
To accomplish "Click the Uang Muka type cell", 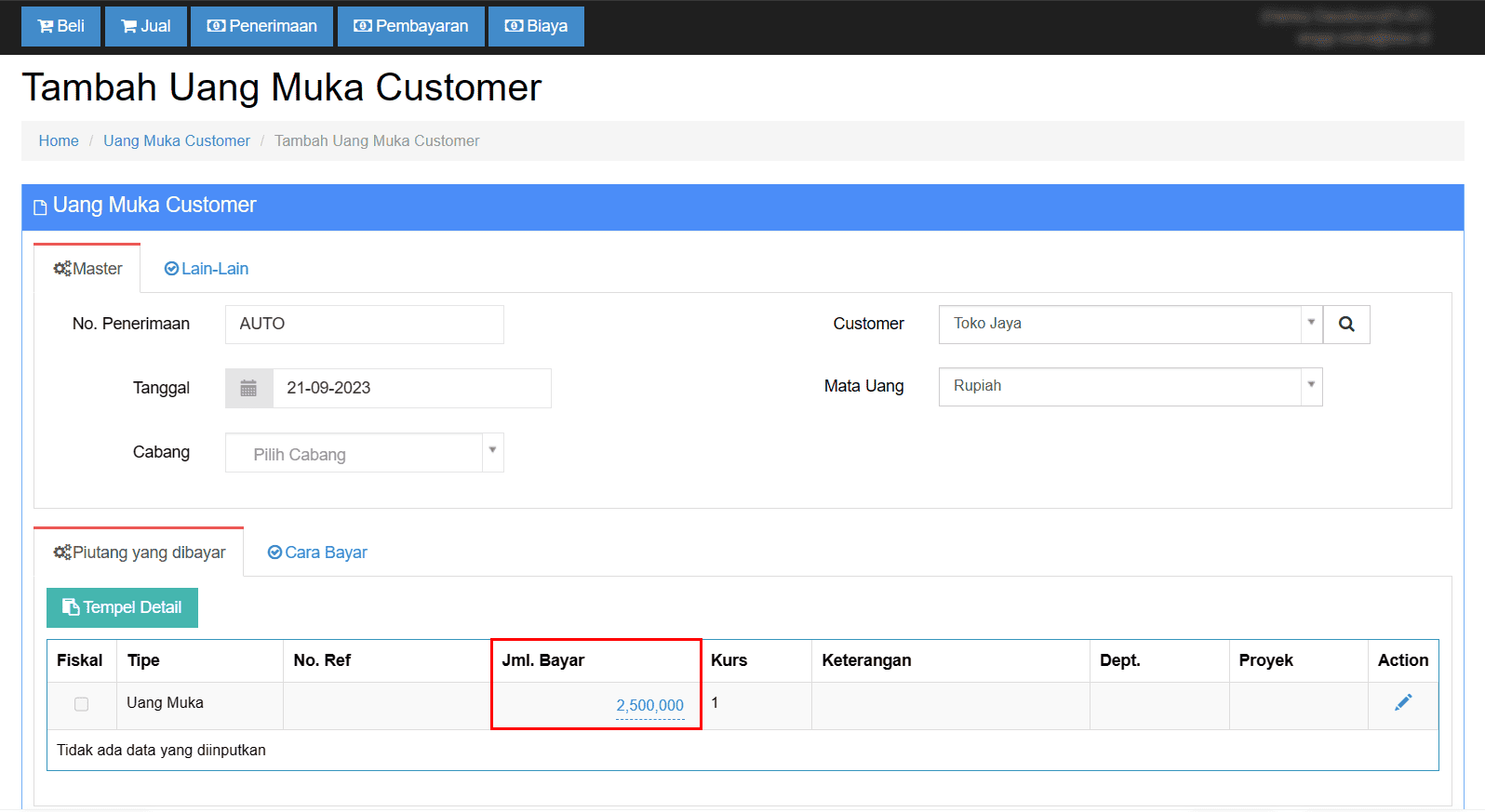I will [x=199, y=705].
